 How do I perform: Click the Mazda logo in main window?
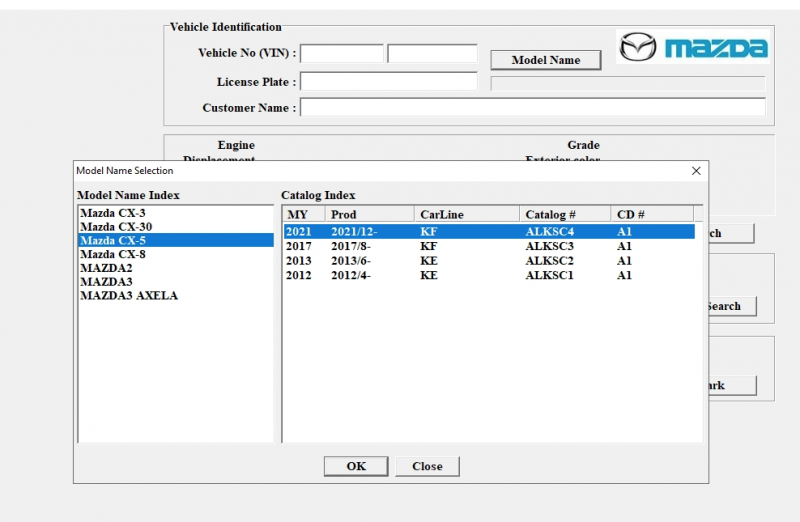pyautogui.click(x=693, y=47)
